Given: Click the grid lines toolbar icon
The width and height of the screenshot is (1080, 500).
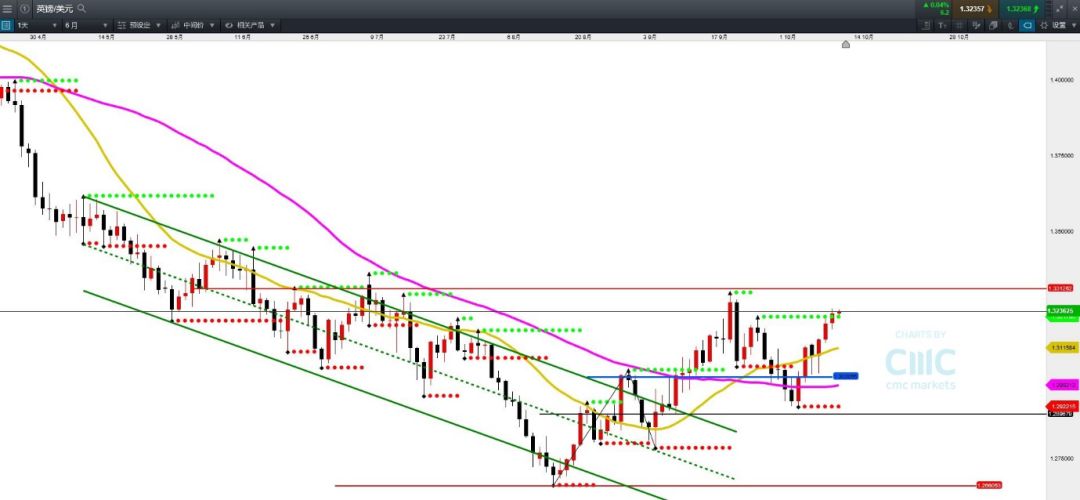Looking at the screenshot, I should tap(959, 25).
